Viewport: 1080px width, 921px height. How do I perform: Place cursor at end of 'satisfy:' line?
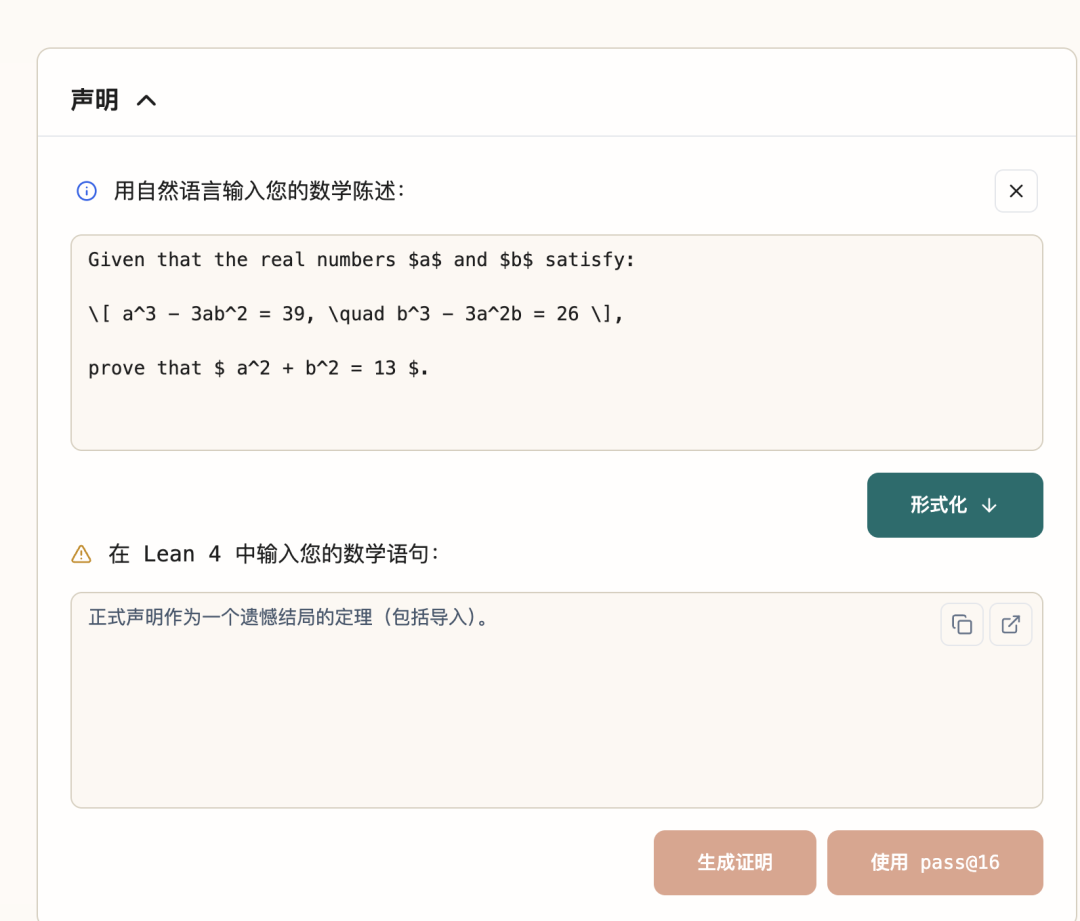634,260
